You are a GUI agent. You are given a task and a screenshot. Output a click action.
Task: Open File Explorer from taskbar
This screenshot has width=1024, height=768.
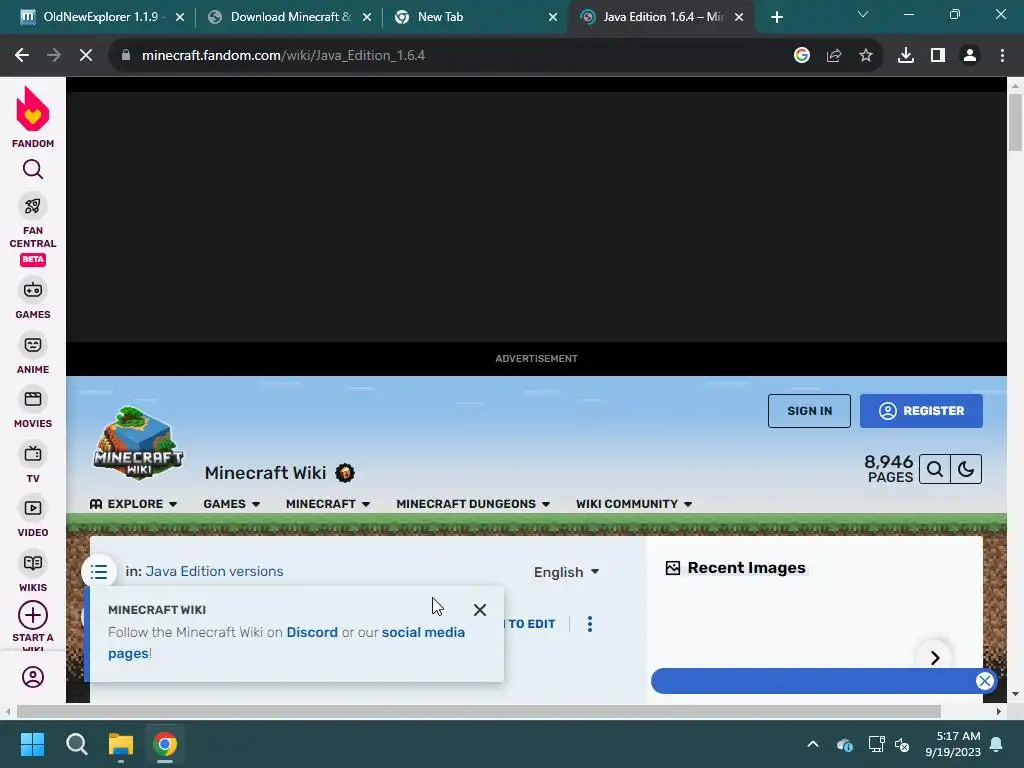pyautogui.click(x=121, y=744)
